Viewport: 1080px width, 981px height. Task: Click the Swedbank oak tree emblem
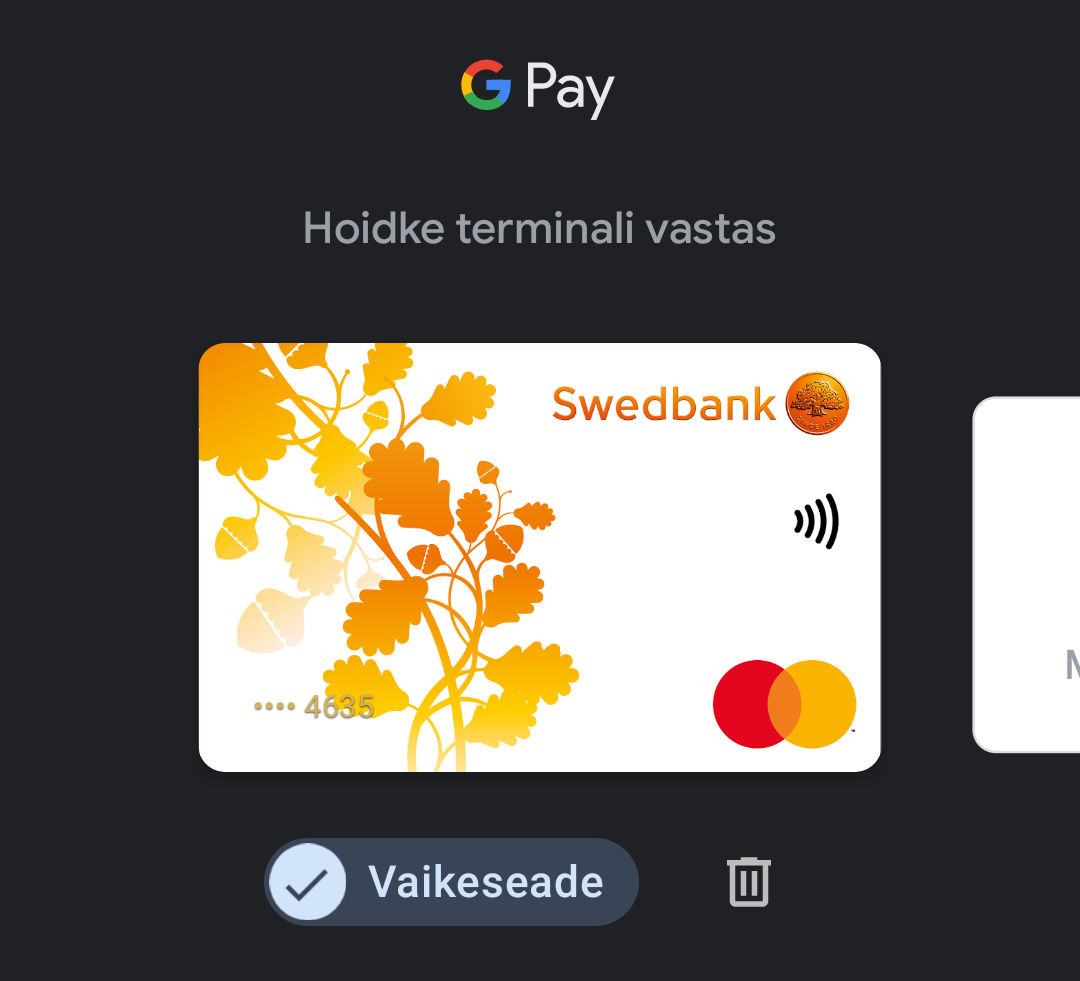pos(817,404)
